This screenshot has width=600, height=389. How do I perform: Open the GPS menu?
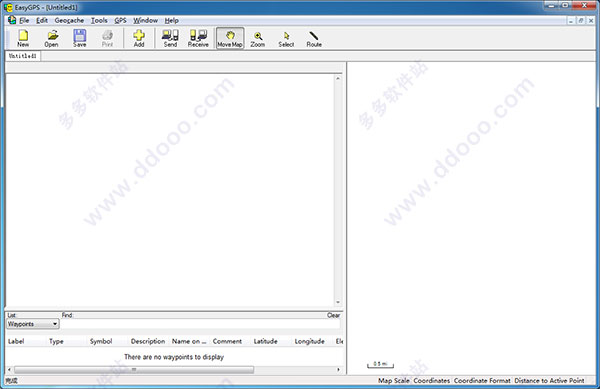(x=120, y=20)
